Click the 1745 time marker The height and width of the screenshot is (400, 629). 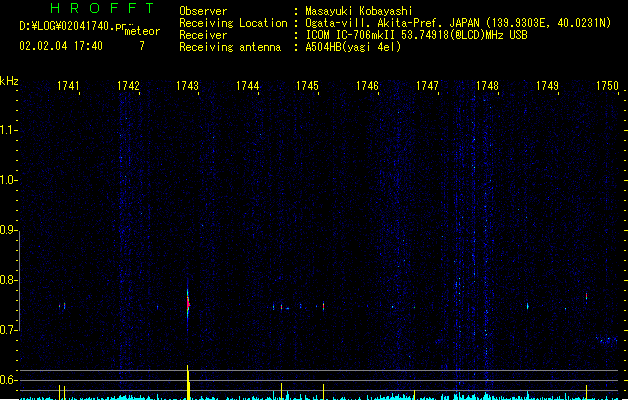coord(307,86)
